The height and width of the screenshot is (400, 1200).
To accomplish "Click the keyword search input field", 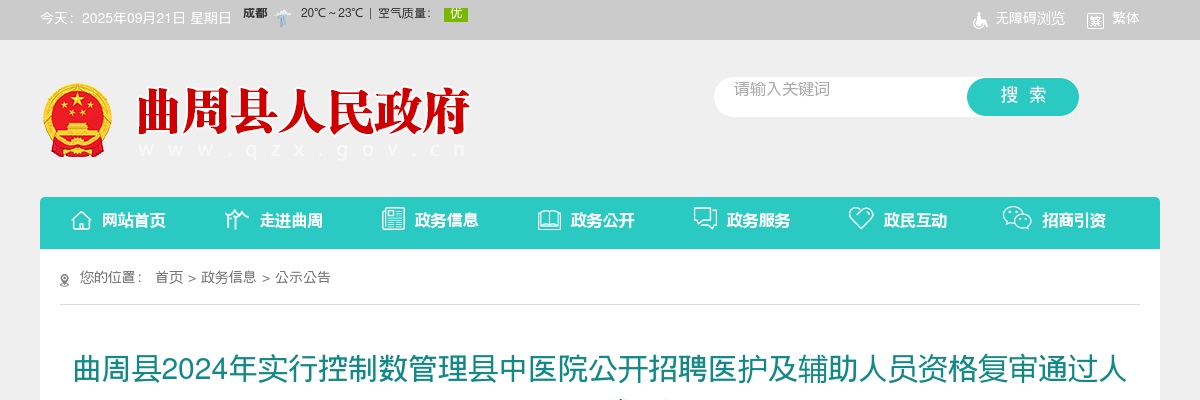I will (840, 96).
